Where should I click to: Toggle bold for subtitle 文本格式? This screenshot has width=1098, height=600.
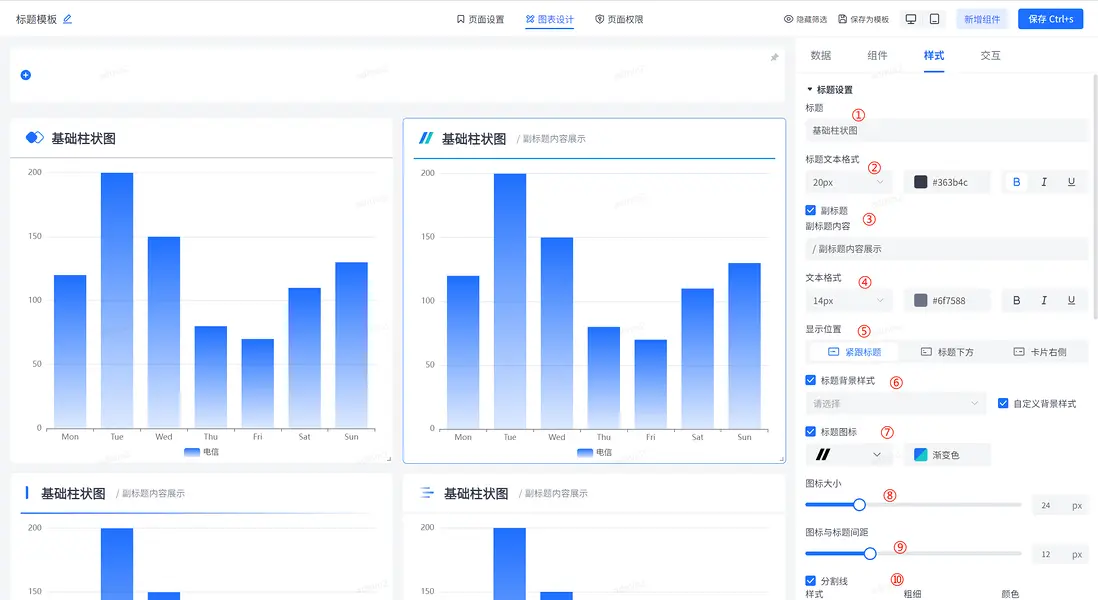[1016, 300]
